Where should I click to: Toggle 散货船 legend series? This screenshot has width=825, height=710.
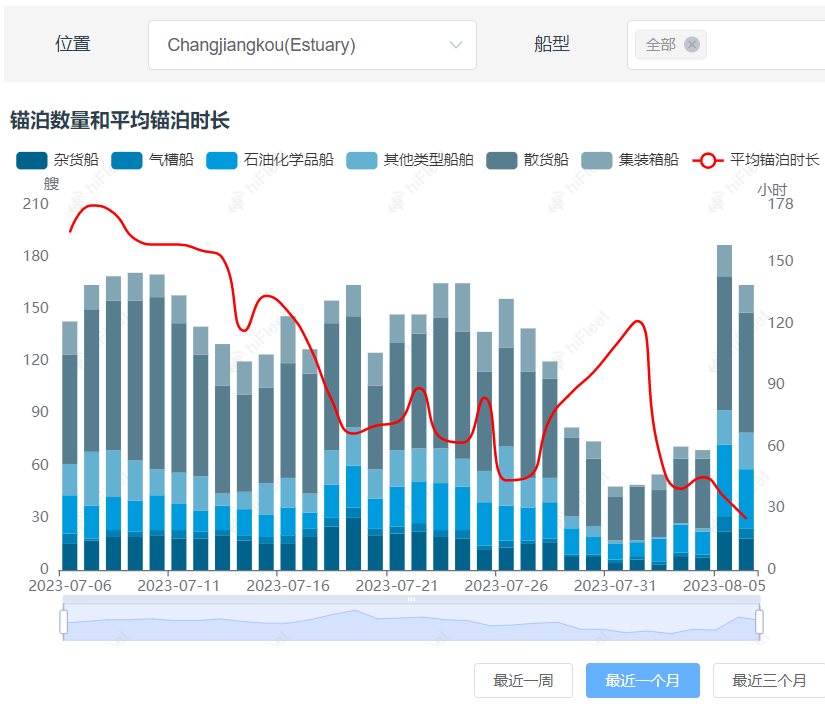tap(528, 160)
